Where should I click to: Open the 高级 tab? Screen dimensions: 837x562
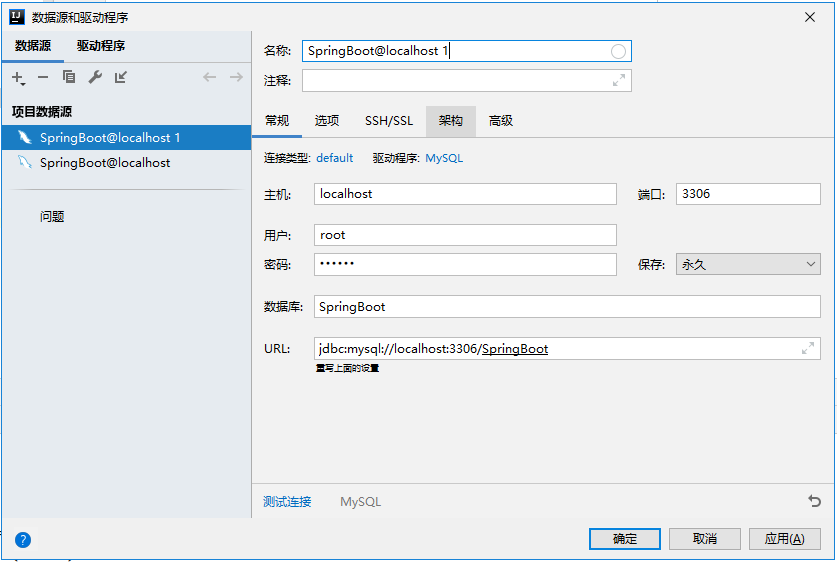501,121
